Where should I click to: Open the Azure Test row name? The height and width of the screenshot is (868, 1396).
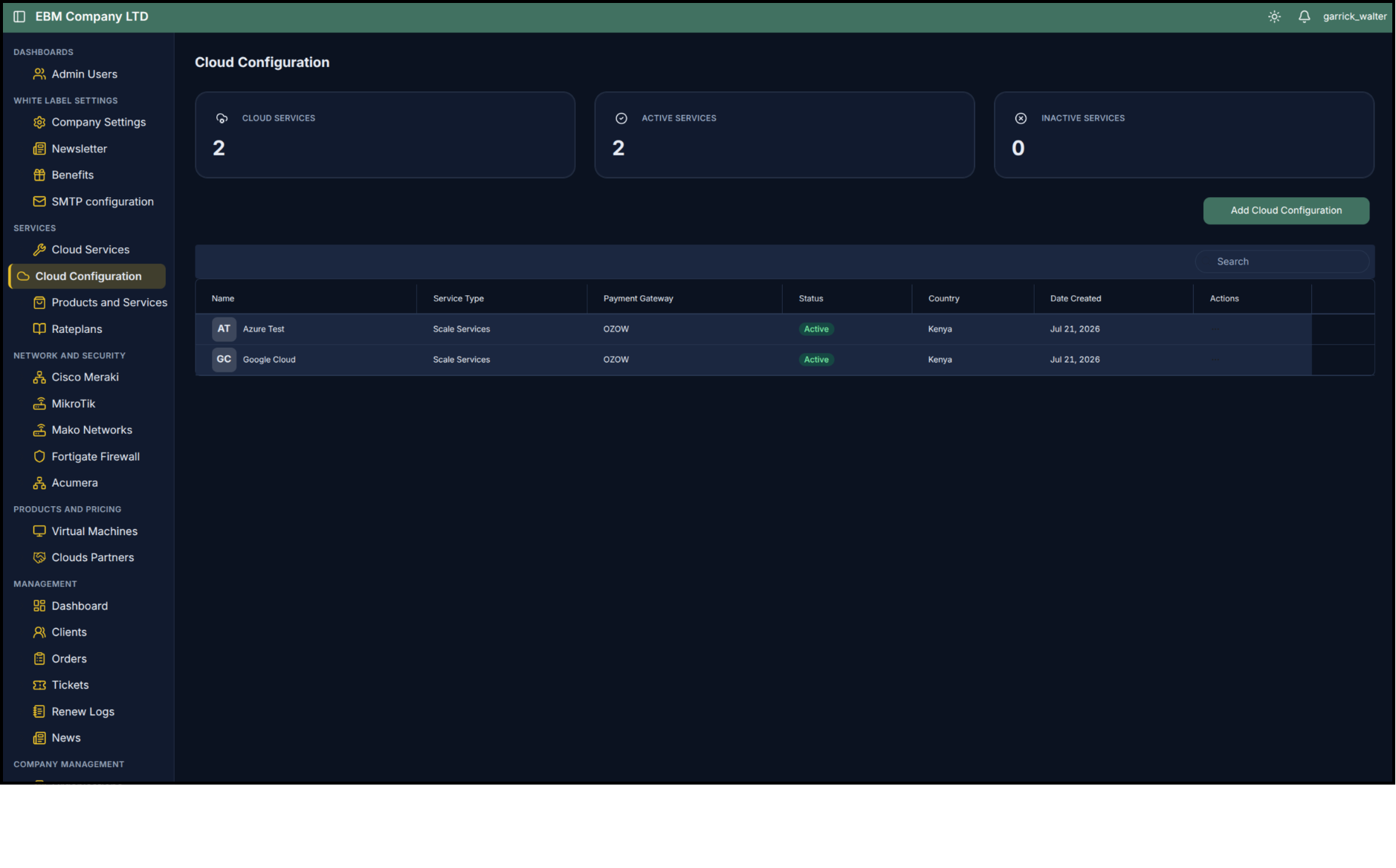coord(263,329)
